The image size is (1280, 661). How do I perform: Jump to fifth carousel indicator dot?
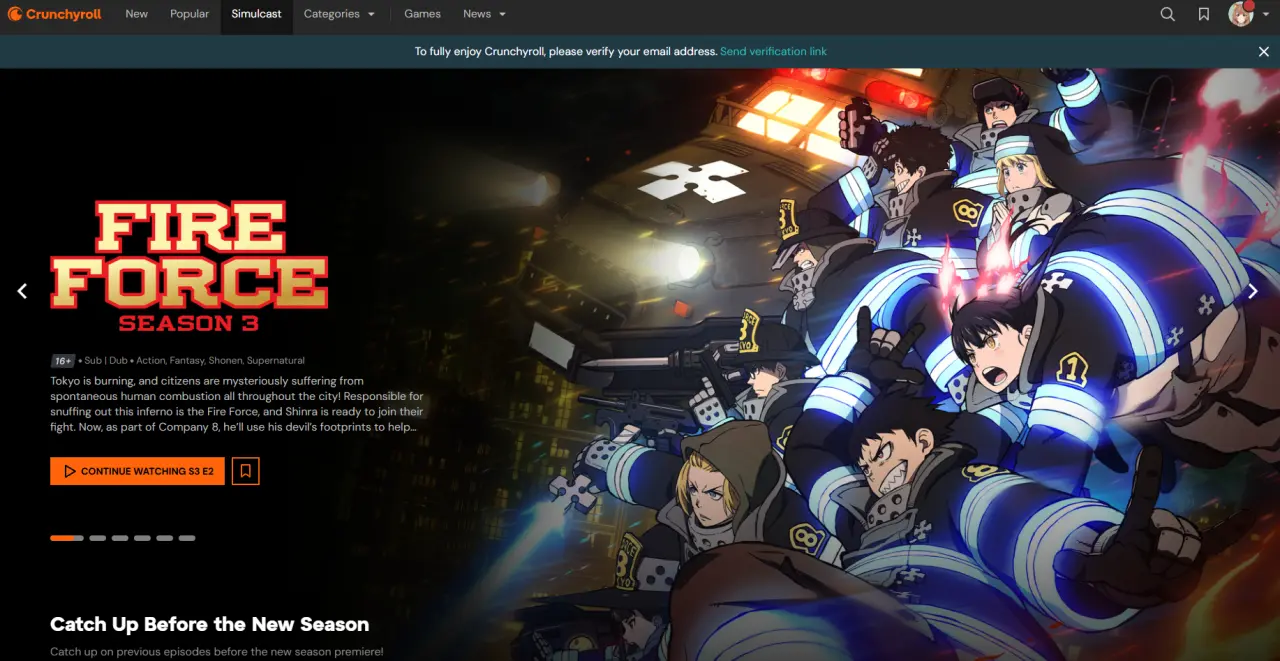(x=165, y=538)
